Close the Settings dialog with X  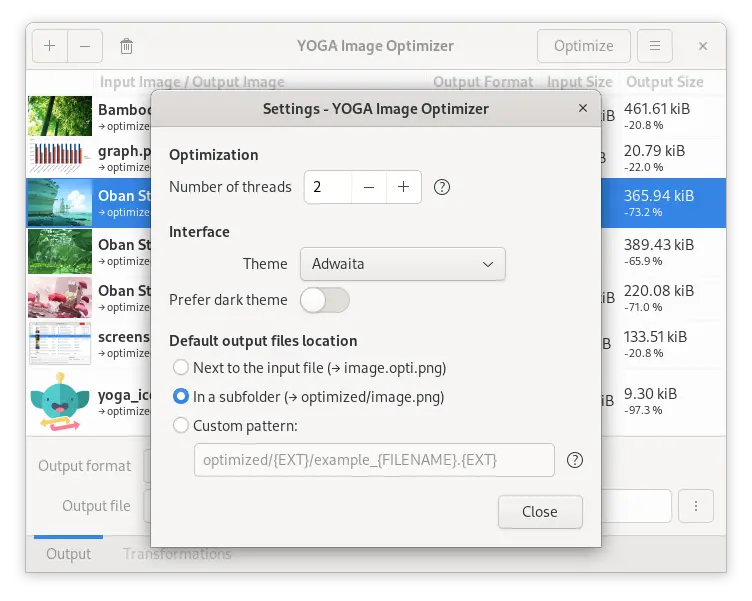(x=582, y=108)
